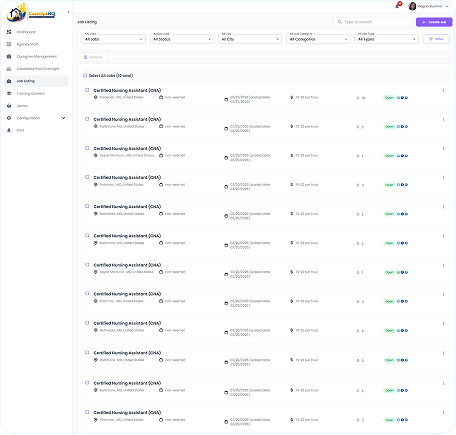Open the Frederick Certified Nursing Assistant job title
This screenshot has height=435, width=456.
(x=127, y=90)
